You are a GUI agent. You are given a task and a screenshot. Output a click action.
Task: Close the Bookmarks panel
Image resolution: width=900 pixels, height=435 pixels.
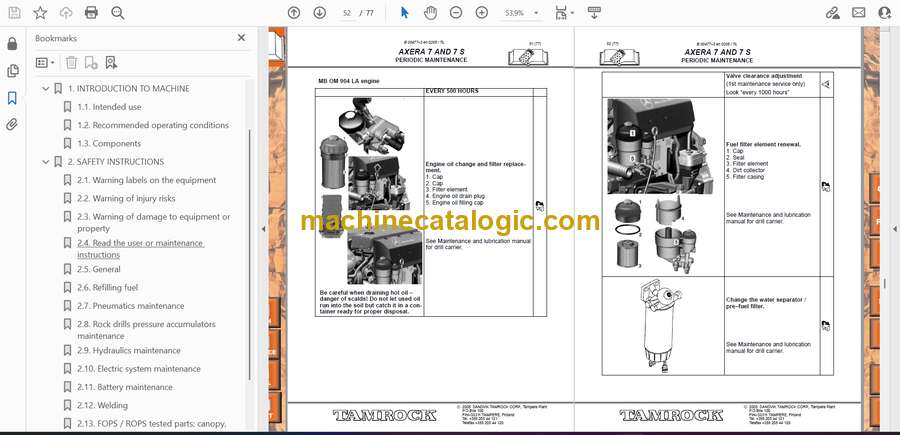click(241, 38)
